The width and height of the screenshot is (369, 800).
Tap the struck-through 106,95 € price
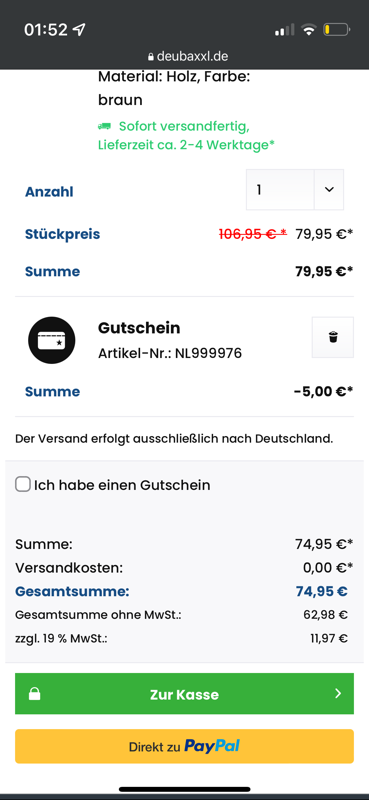tap(253, 234)
